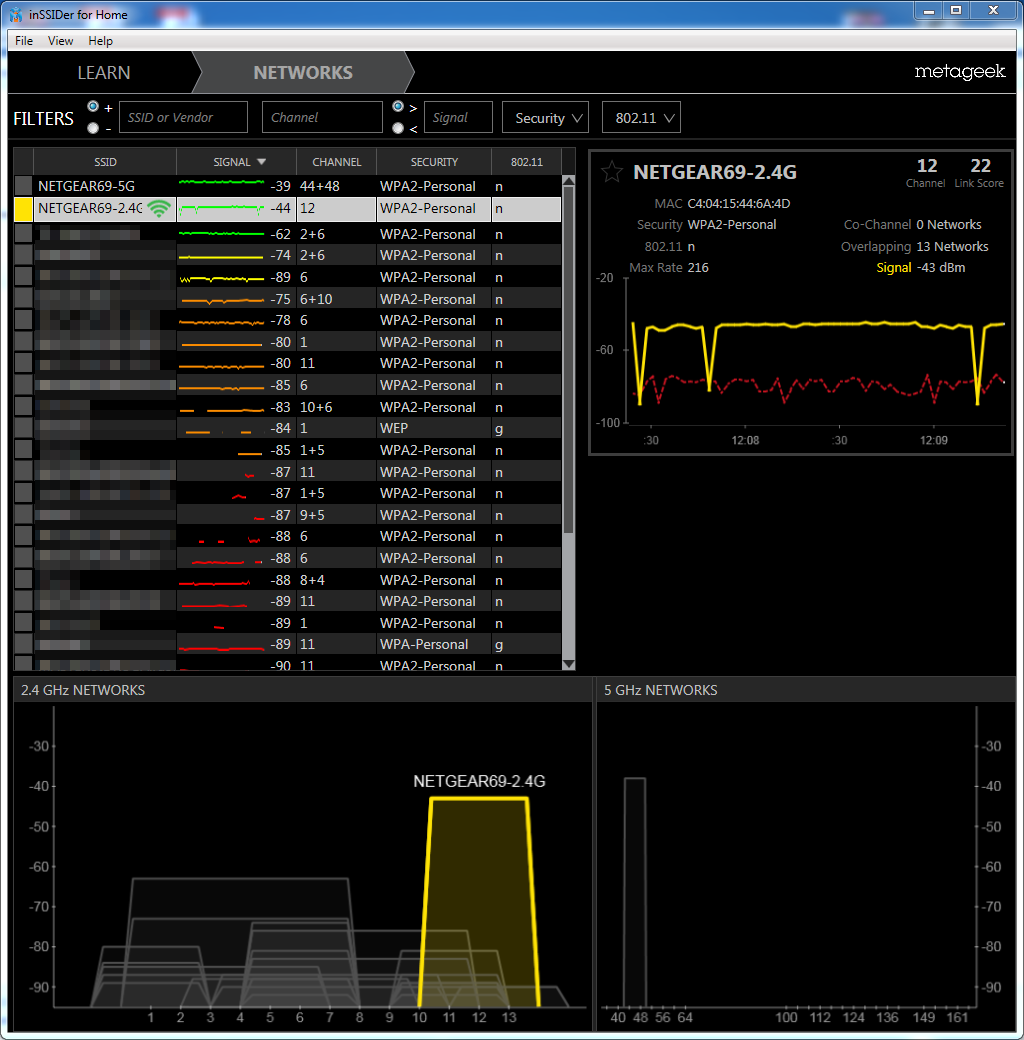Select the NETGEAR69-2.4G row in the list
Image resolution: width=1024 pixels, height=1040 pixels.
[x=288, y=208]
